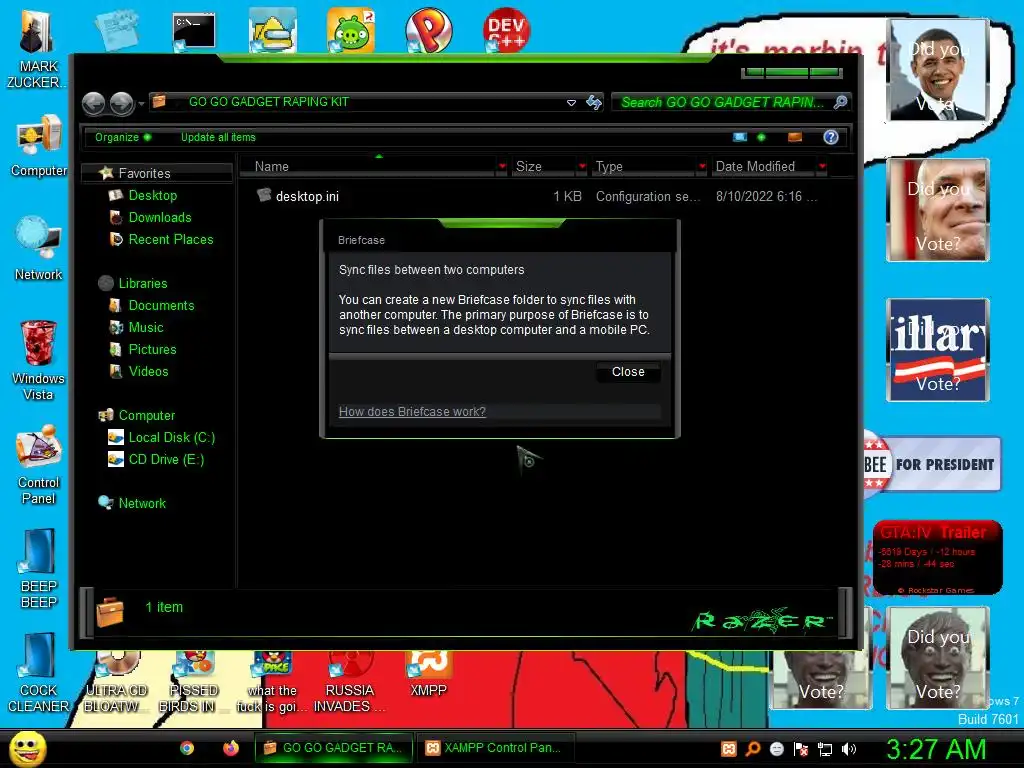Launch Chrome from the taskbar

tap(187, 748)
